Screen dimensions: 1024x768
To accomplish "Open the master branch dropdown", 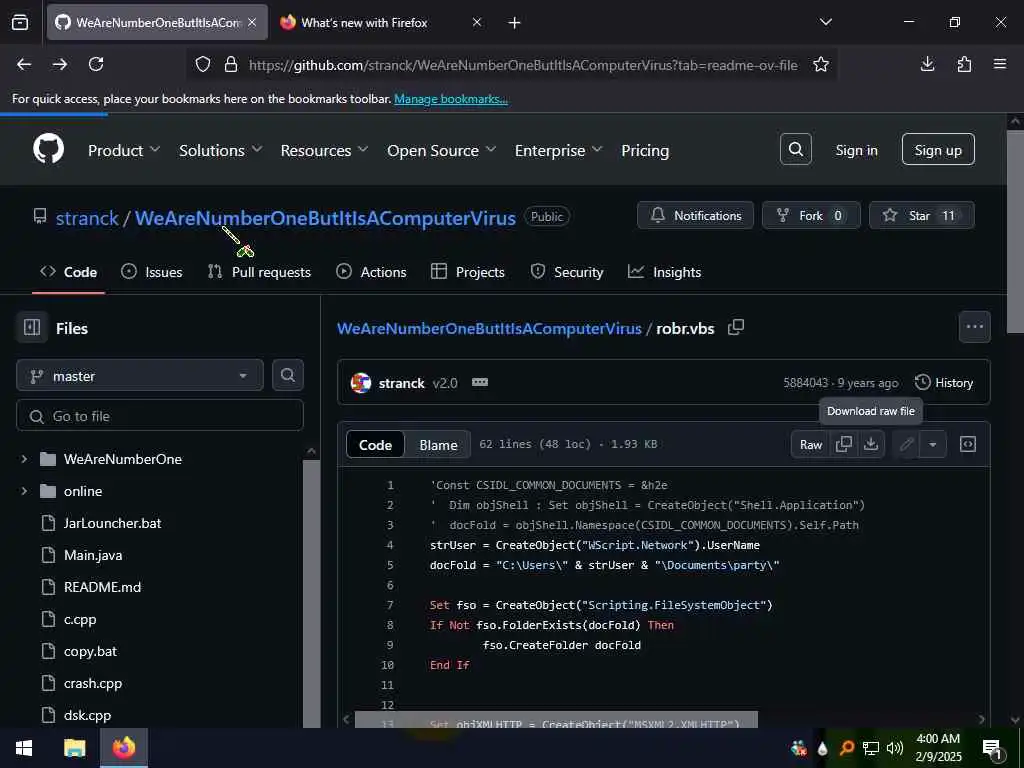I will [x=140, y=376].
